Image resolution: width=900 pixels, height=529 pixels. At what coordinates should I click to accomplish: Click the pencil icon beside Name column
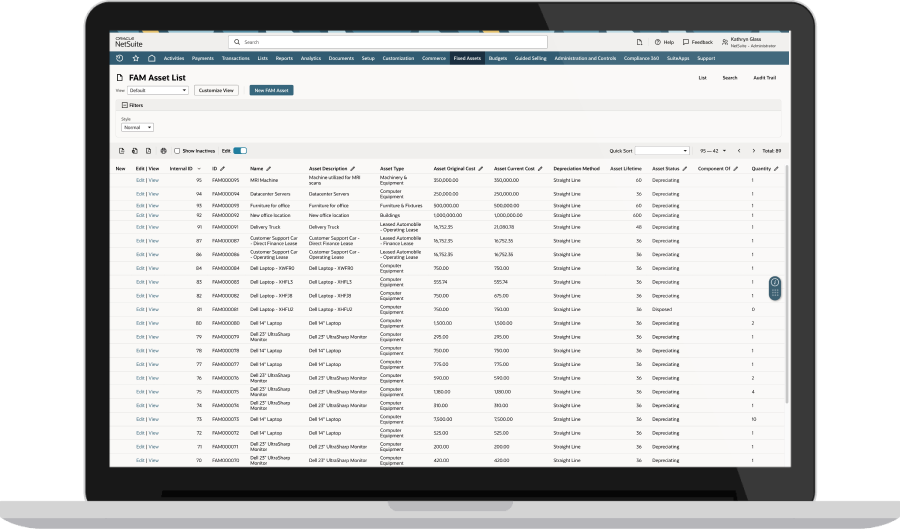(269, 168)
